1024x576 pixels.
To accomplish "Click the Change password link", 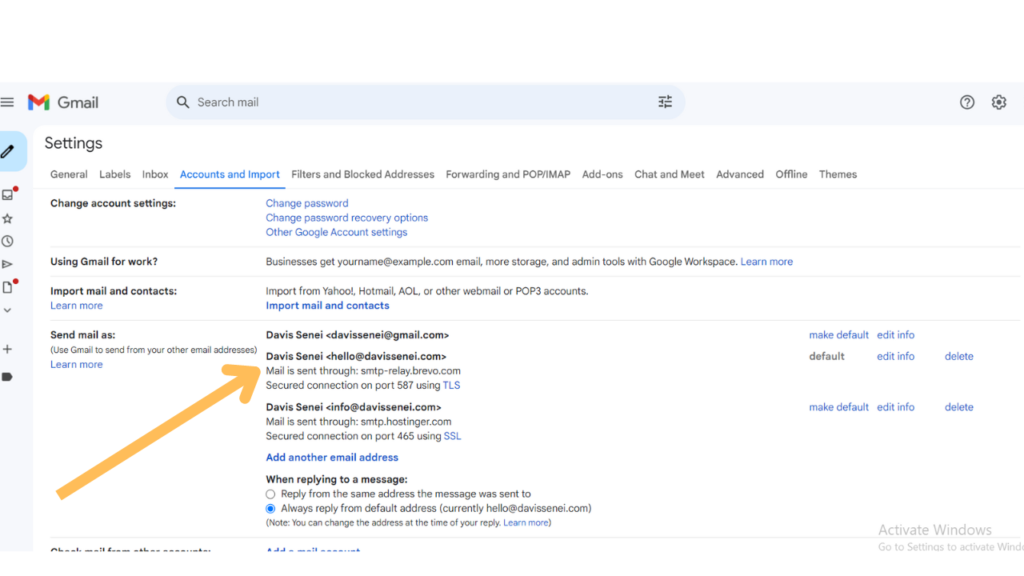I will (x=307, y=203).
